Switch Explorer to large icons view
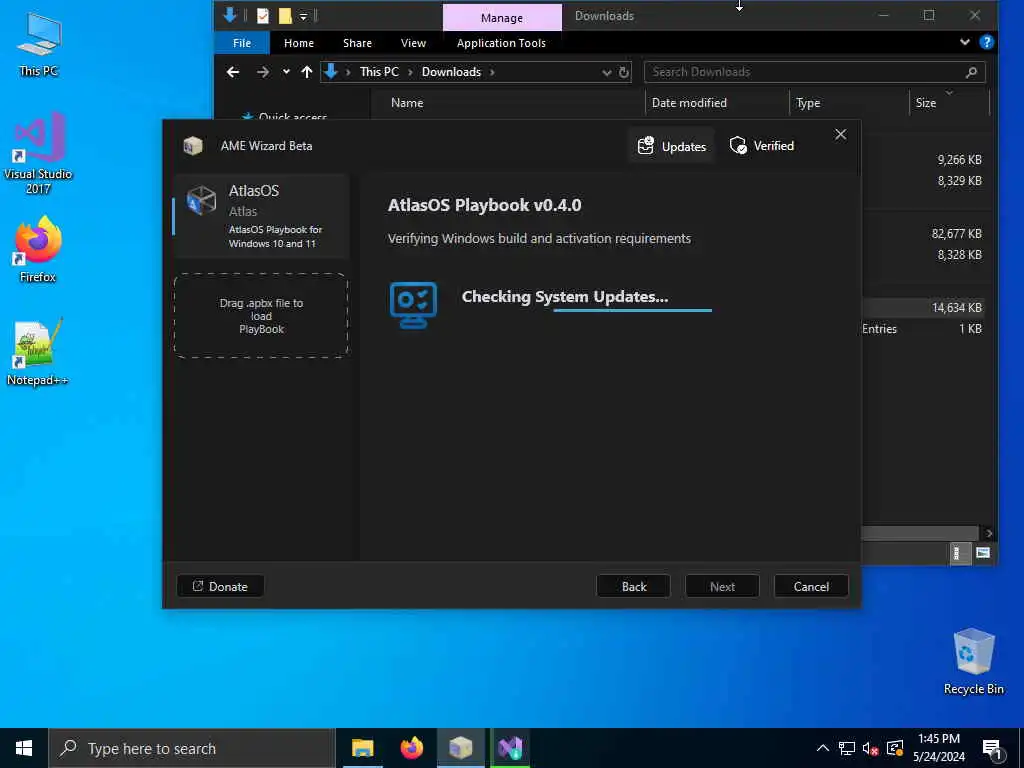The width and height of the screenshot is (1024, 768). (982, 554)
